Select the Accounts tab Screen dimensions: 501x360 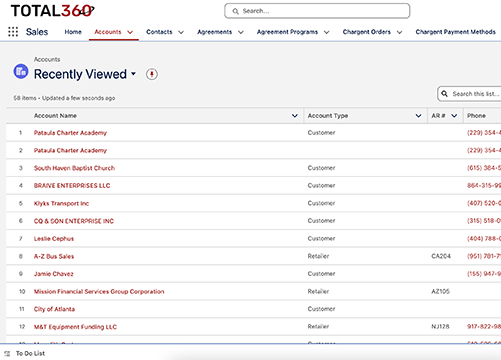point(108,32)
